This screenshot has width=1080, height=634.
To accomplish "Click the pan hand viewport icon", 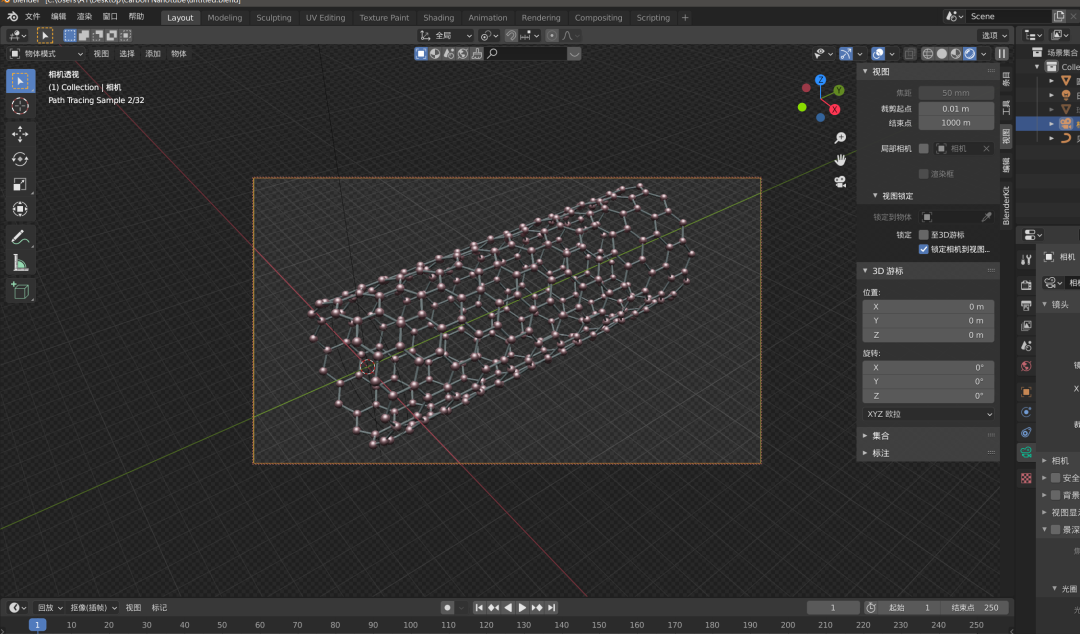I will (840, 160).
